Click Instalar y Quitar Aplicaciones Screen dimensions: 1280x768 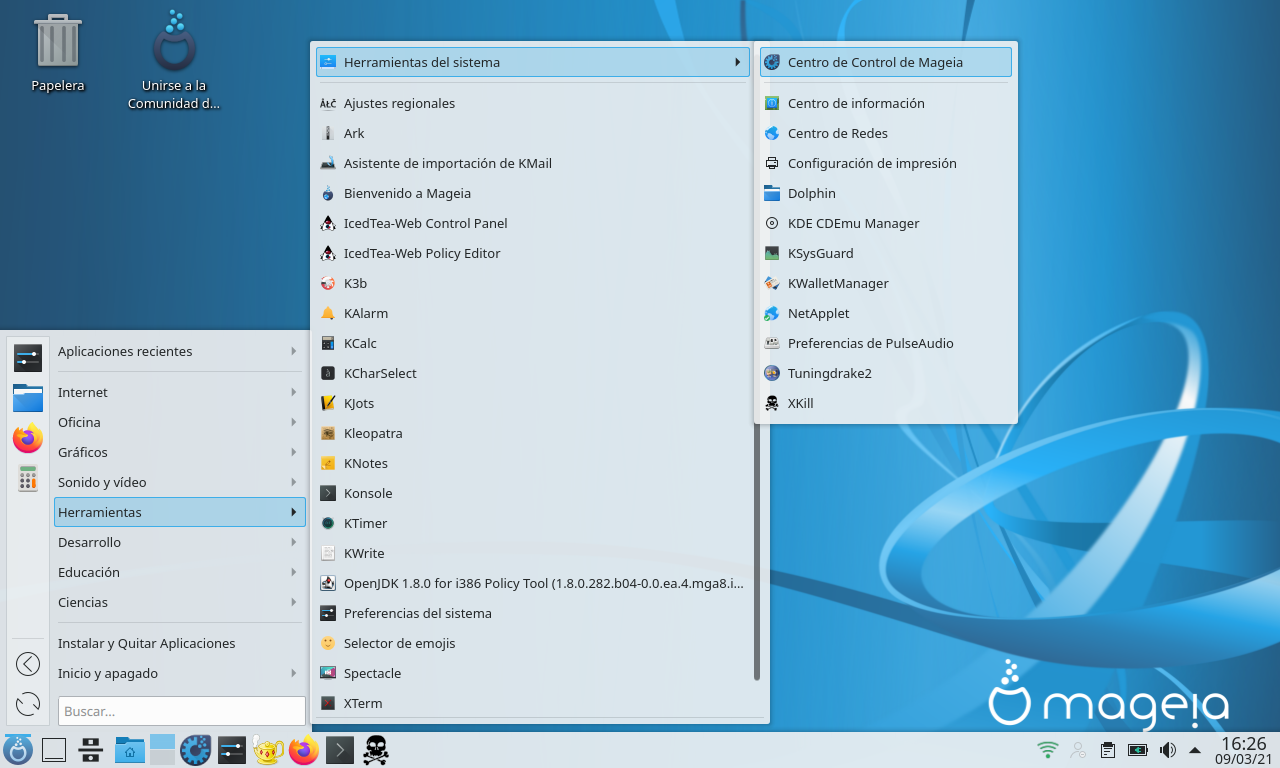179,643
